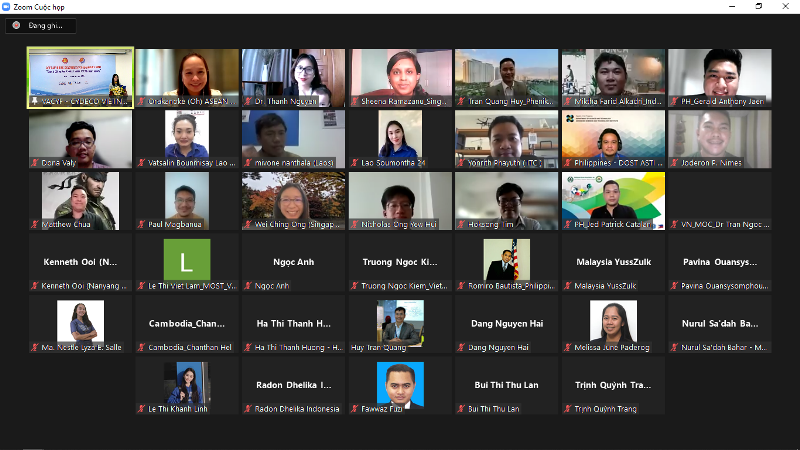Maximize the Zoom meeting window
The width and height of the screenshot is (800, 450).
758,6
